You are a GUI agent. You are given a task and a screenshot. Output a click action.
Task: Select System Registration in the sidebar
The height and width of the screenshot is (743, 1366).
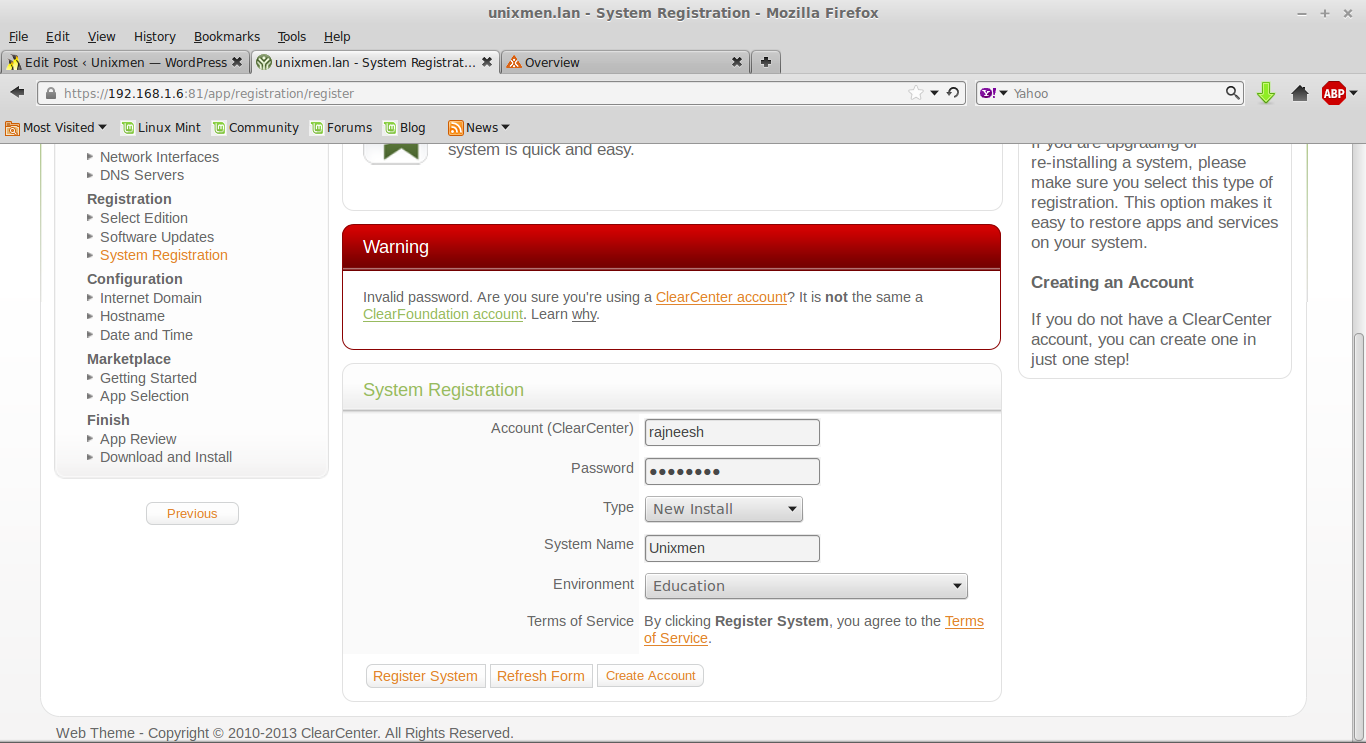(164, 255)
